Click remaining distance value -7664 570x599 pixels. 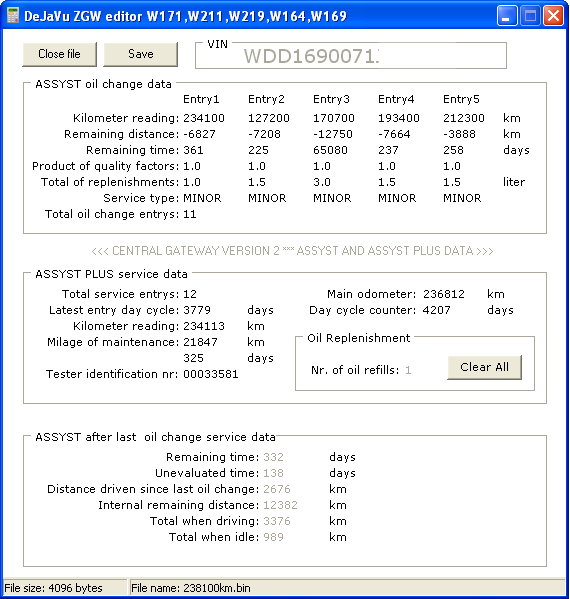[394, 134]
